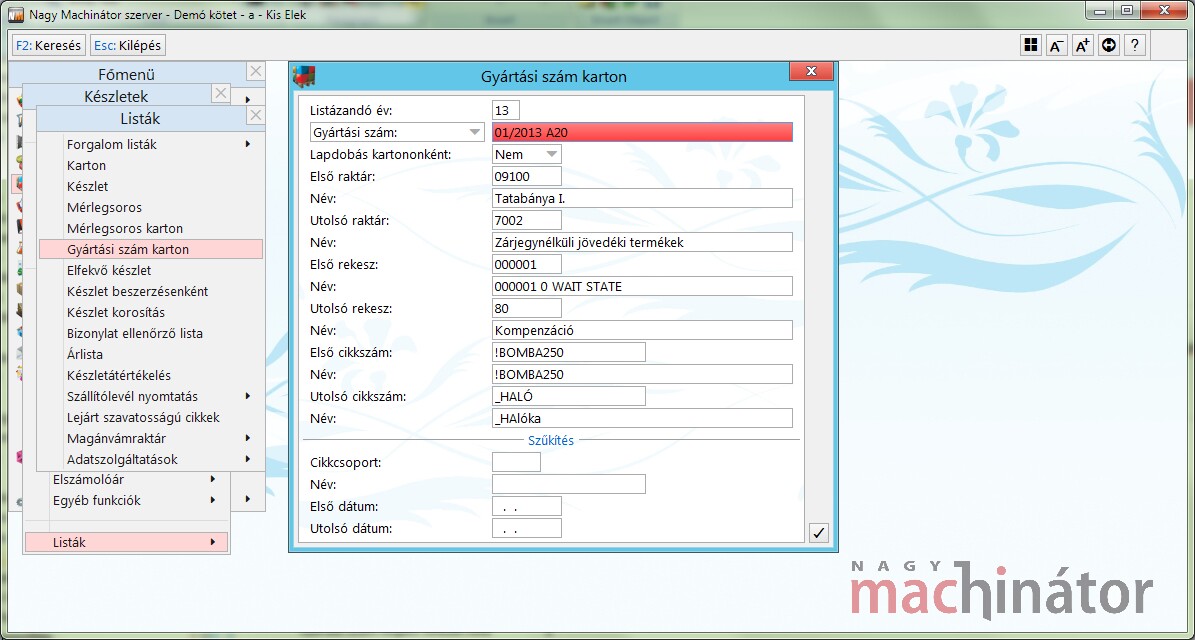Click the Szűkítés section label

coord(551,440)
